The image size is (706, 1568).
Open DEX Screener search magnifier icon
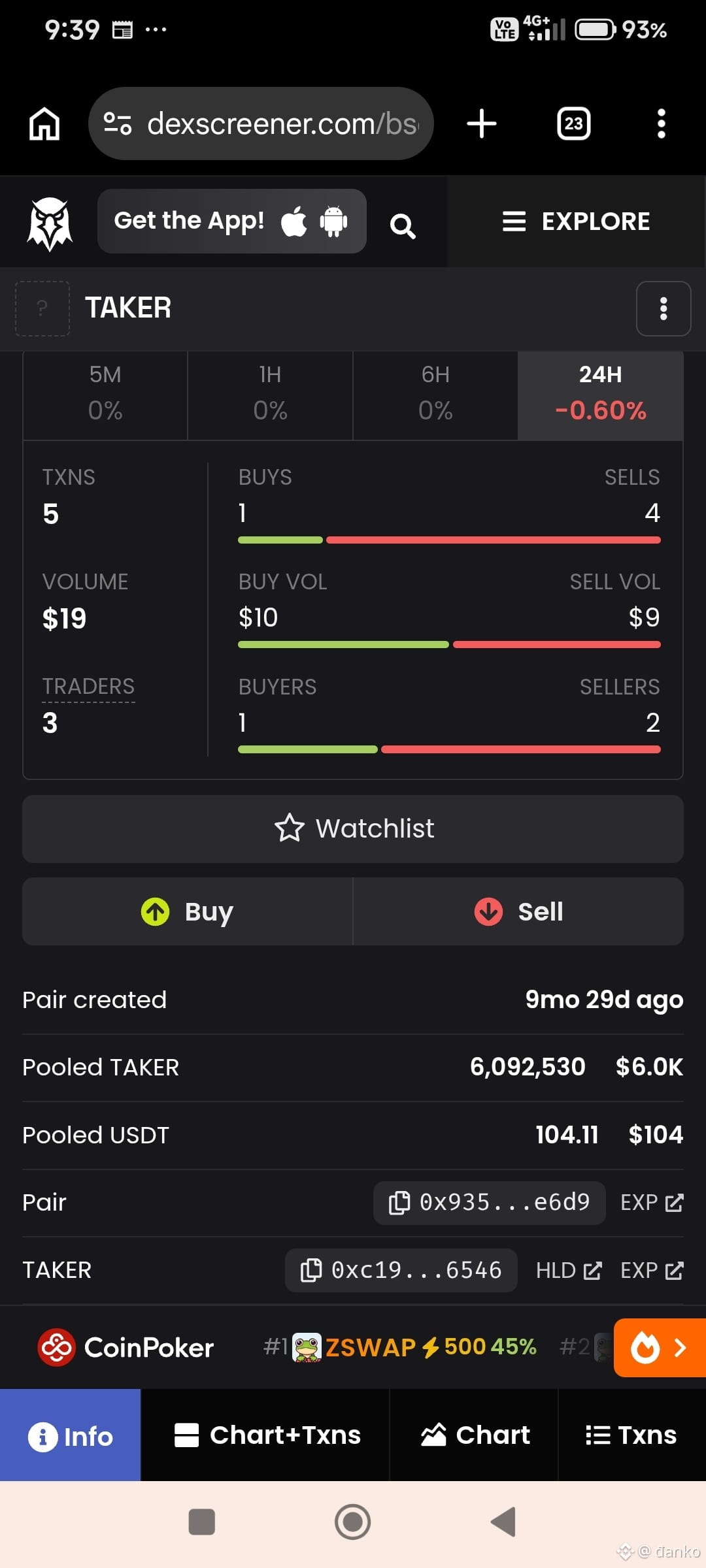click(403, 226)
